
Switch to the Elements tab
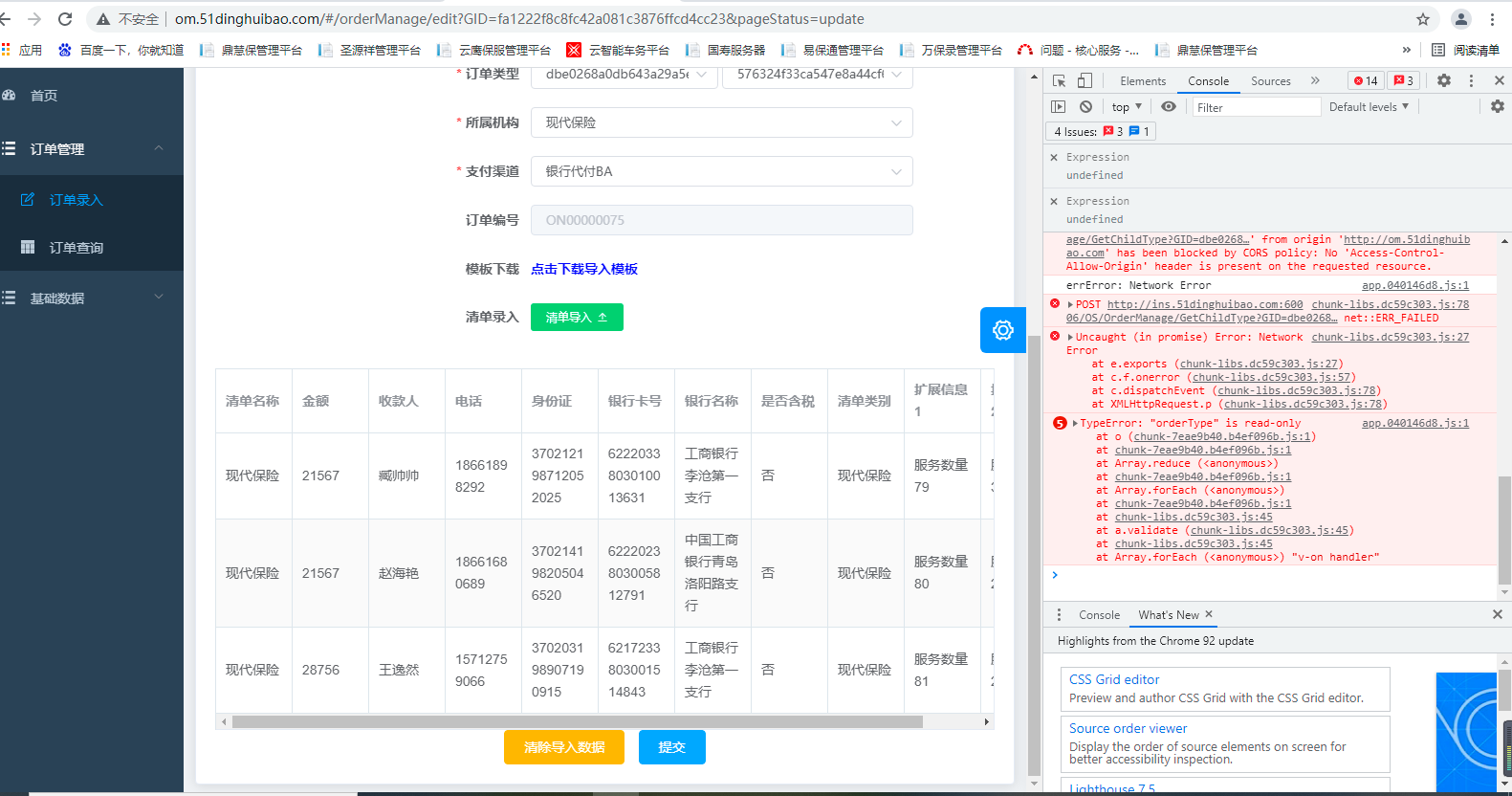tap(1143, 81)
